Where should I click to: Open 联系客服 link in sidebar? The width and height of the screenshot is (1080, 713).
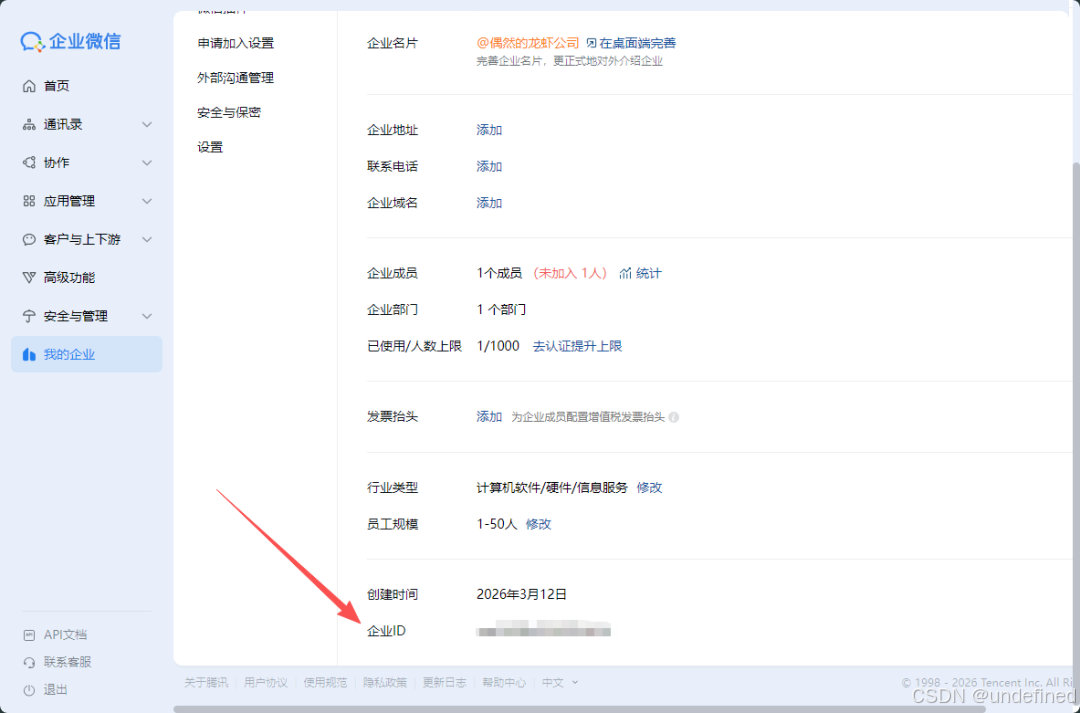pyautogui.click(x=68, y=663)
